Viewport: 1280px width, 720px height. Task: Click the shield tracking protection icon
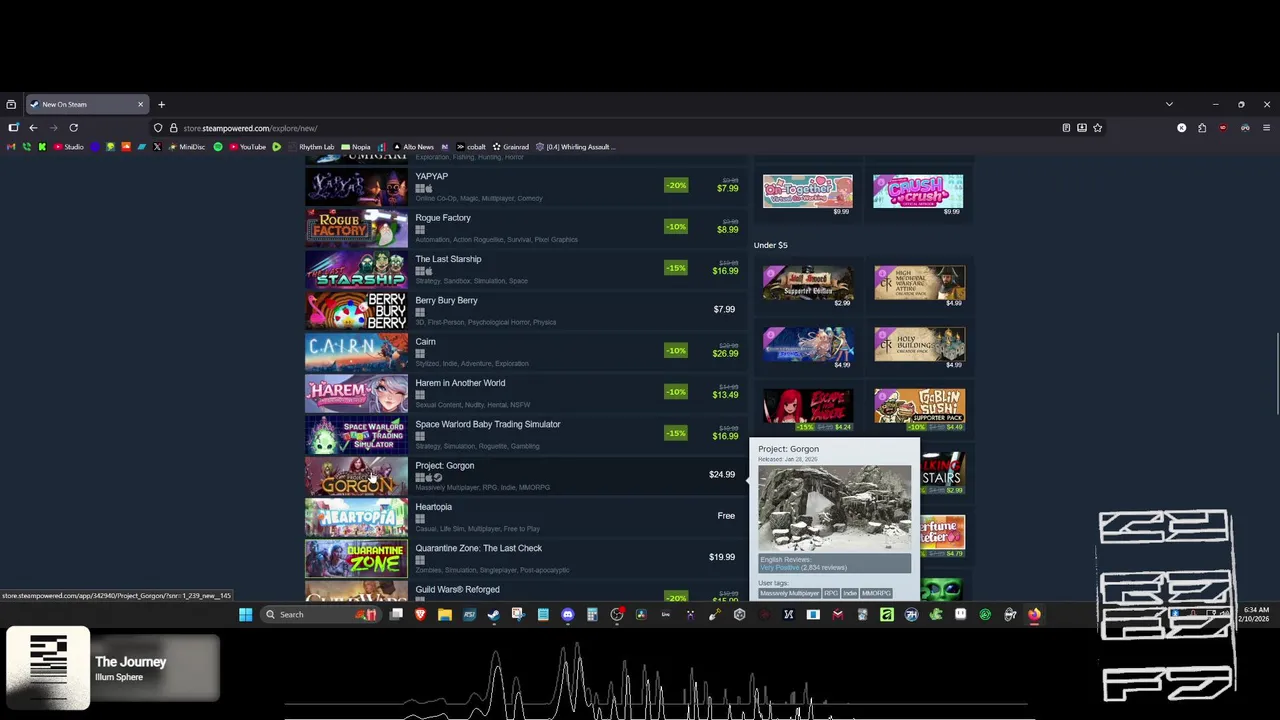[x=158, y=128]
